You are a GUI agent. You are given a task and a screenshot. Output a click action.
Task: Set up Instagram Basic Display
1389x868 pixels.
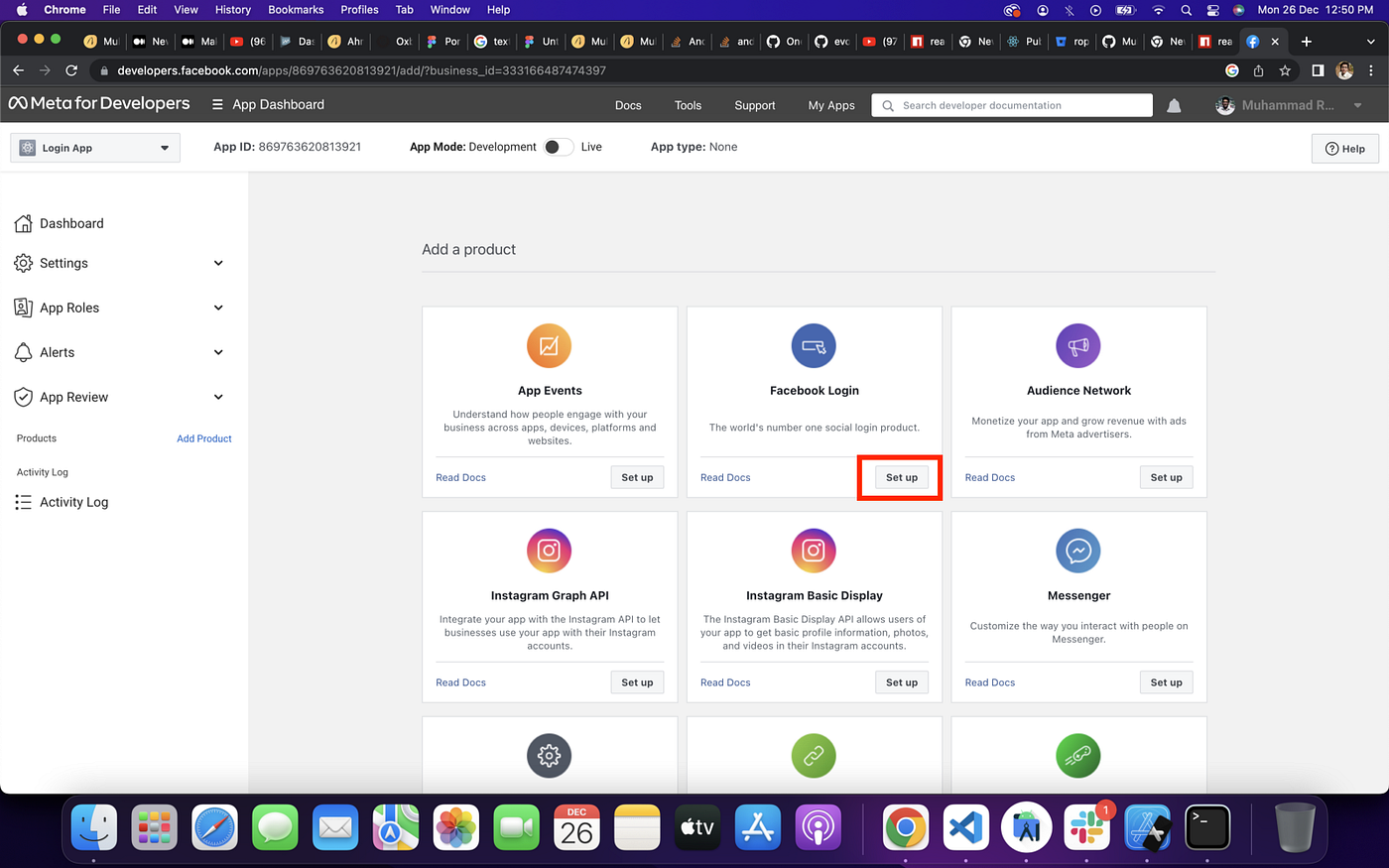coord(902,682)
